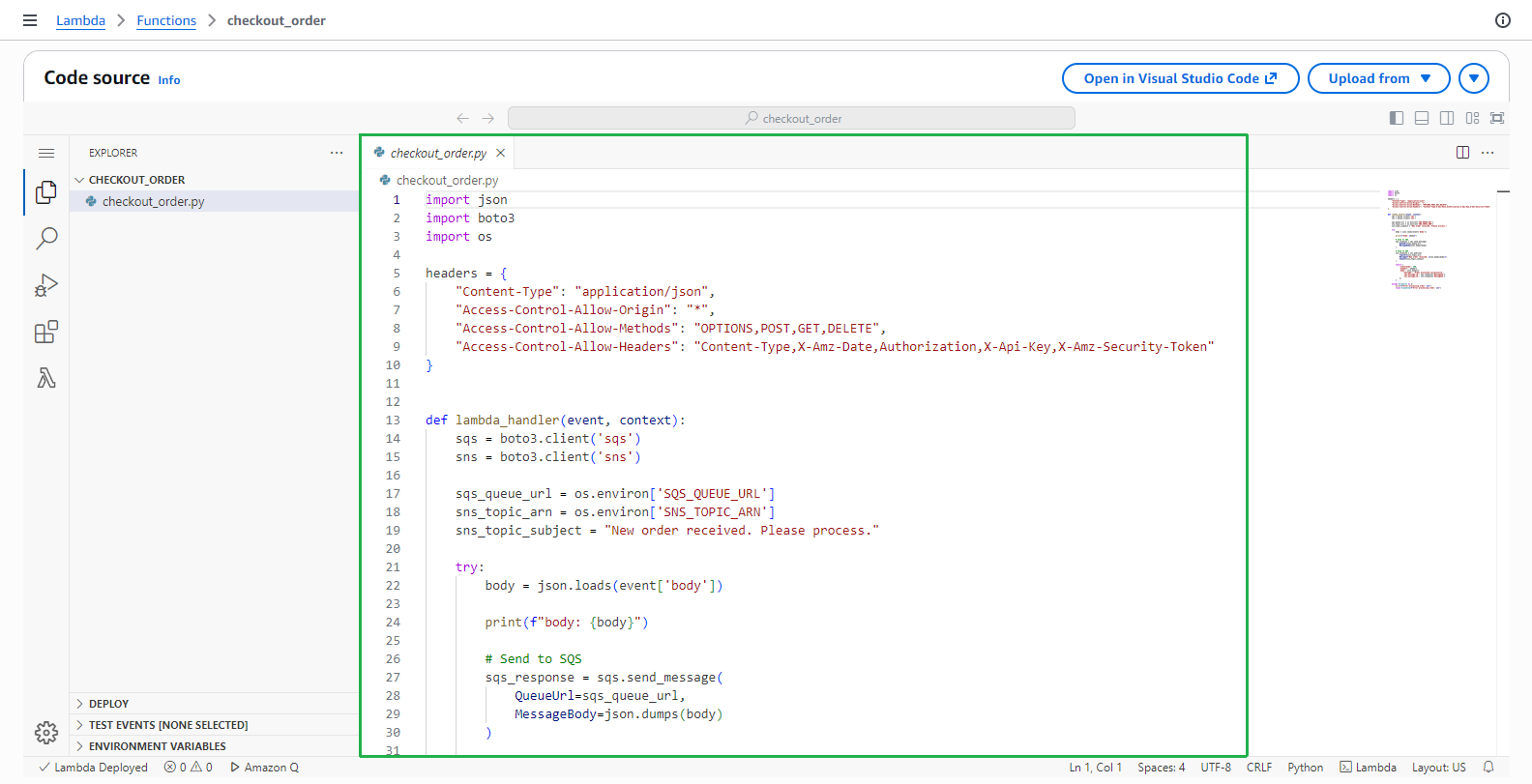Click Spaces: 4 indentation setting
This screenshot has height=784, width=1532.
pos(1161,767)
